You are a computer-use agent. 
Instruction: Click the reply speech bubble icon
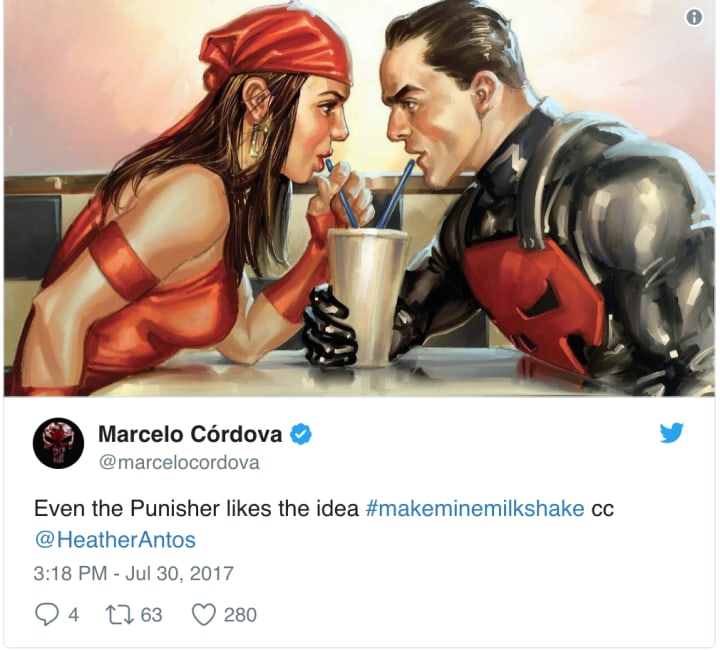point(46,614)
